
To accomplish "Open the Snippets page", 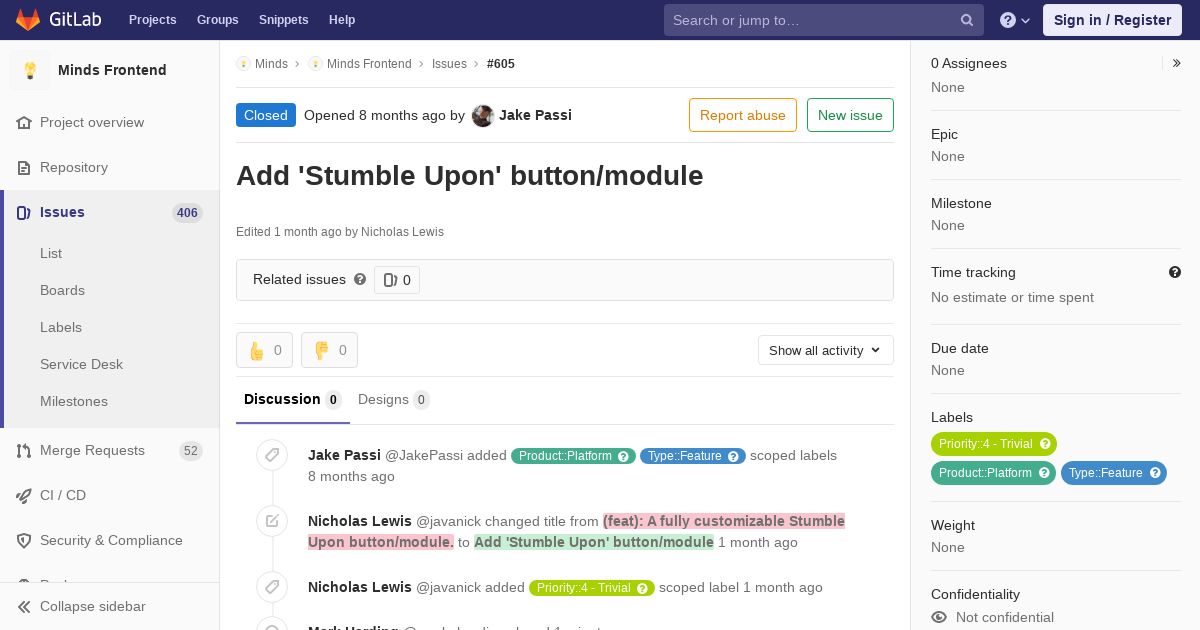I will coord(284,20).
